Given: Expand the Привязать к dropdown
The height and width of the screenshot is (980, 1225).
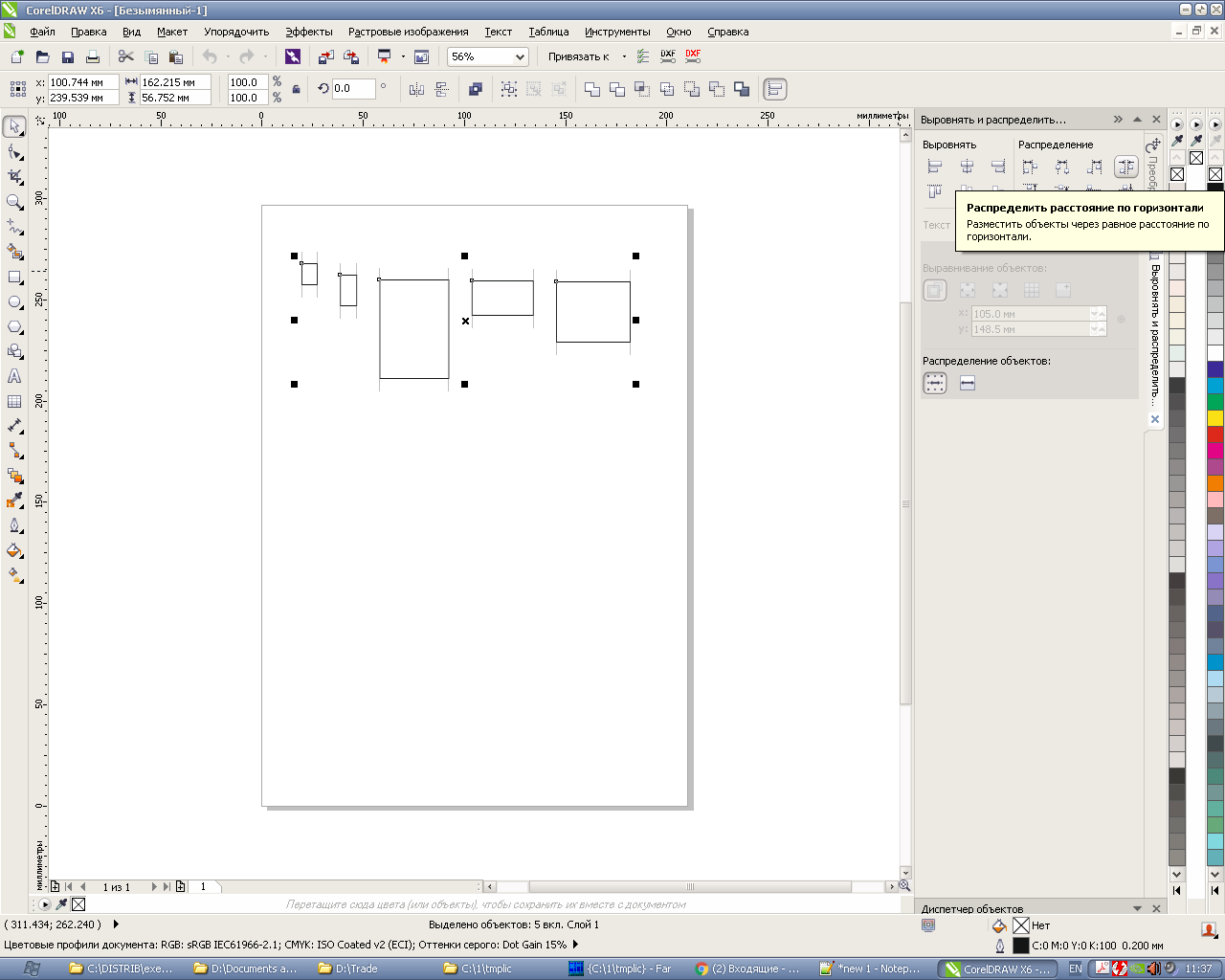Looking at the screenshot, I should point(624,57).
